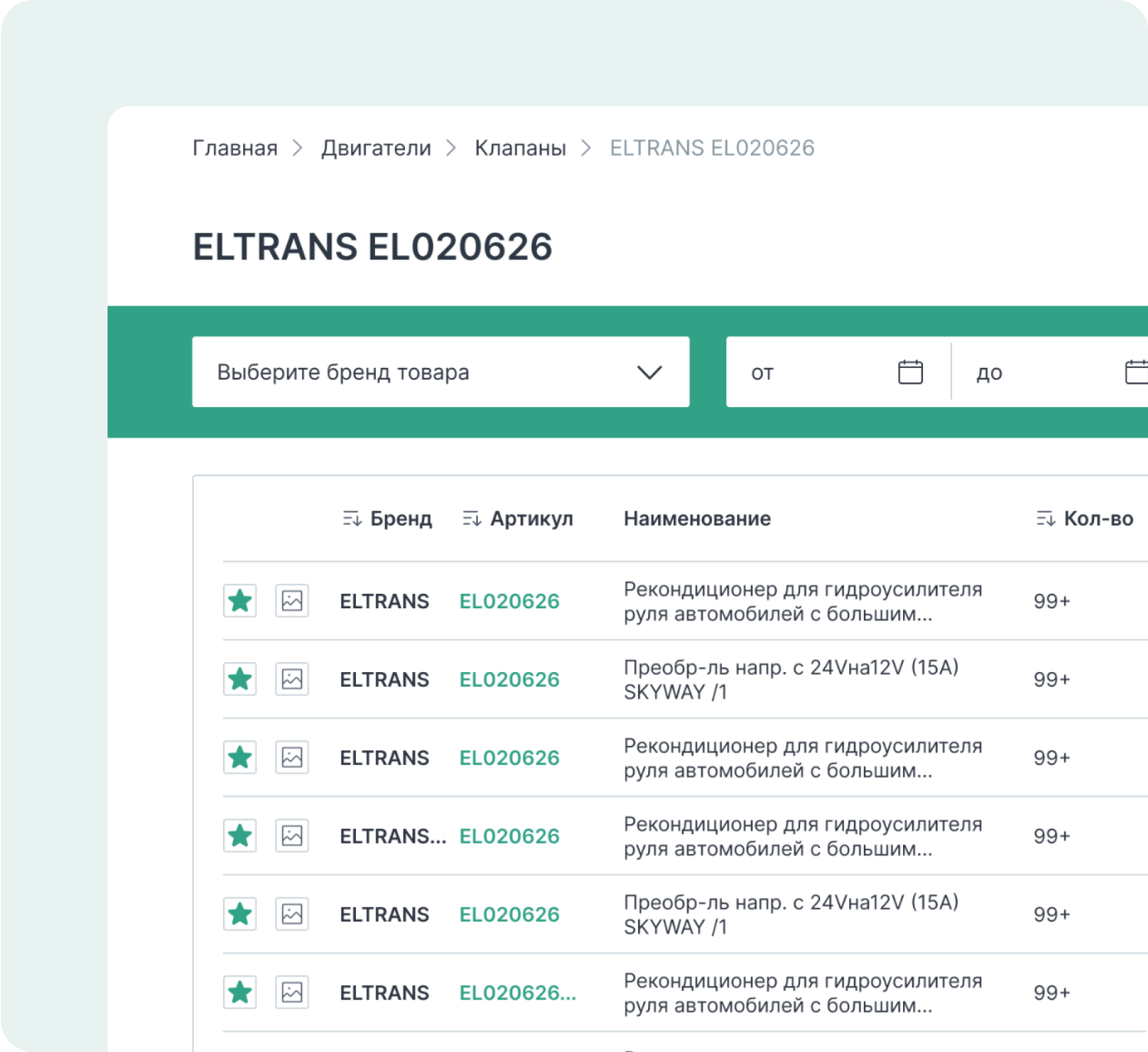Open truncated EL020626... link in sixth row
This screenshot has width=1148, height=1052.
coord(517,993)
